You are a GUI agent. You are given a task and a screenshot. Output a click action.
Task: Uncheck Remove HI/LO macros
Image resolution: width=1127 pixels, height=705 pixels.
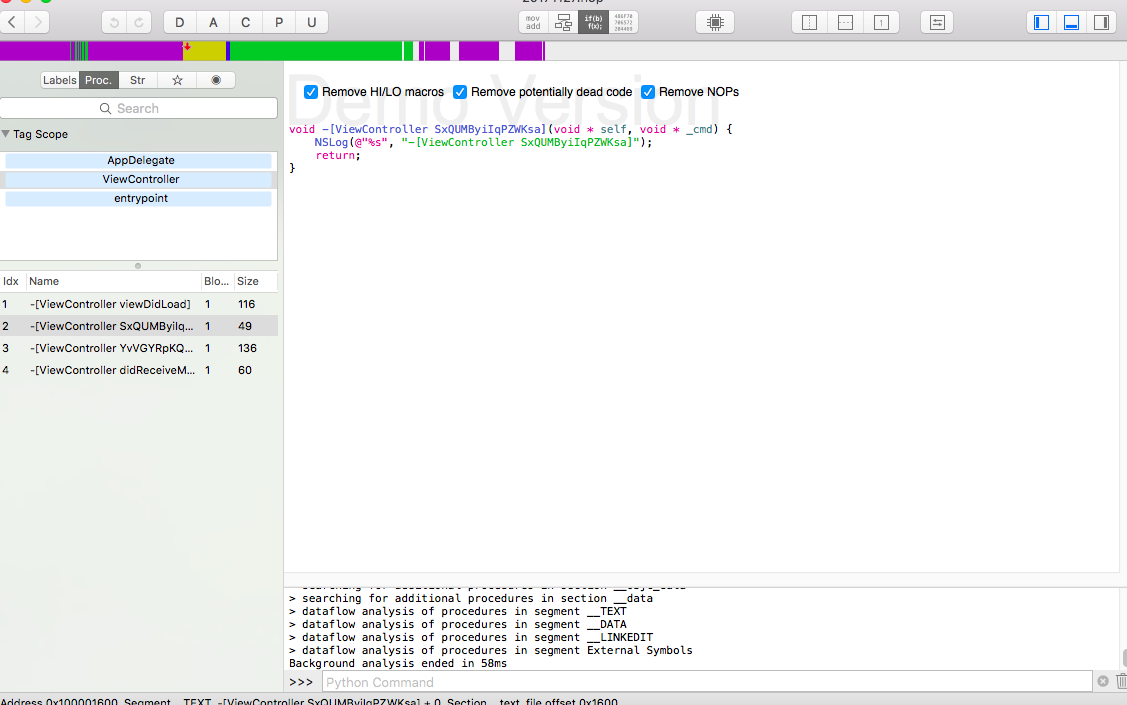click(310, 92)
